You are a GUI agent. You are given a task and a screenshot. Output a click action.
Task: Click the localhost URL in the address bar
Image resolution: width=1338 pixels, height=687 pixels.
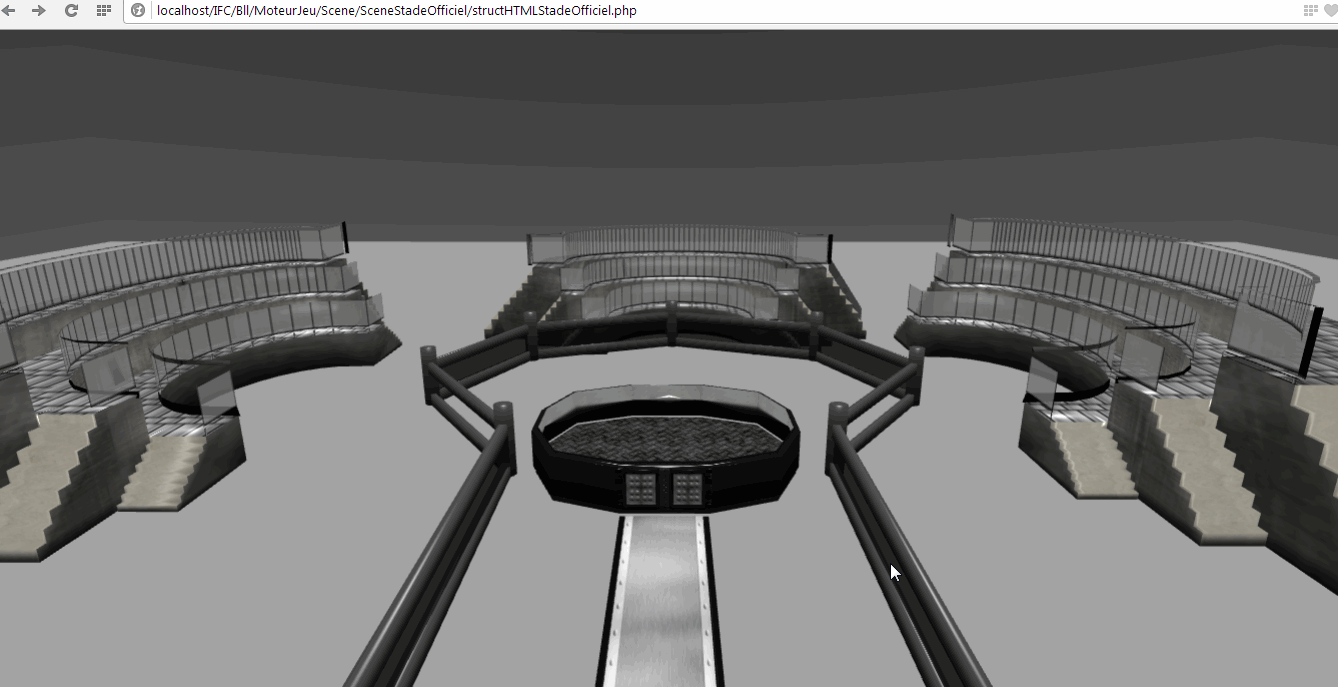pos(396,11)
